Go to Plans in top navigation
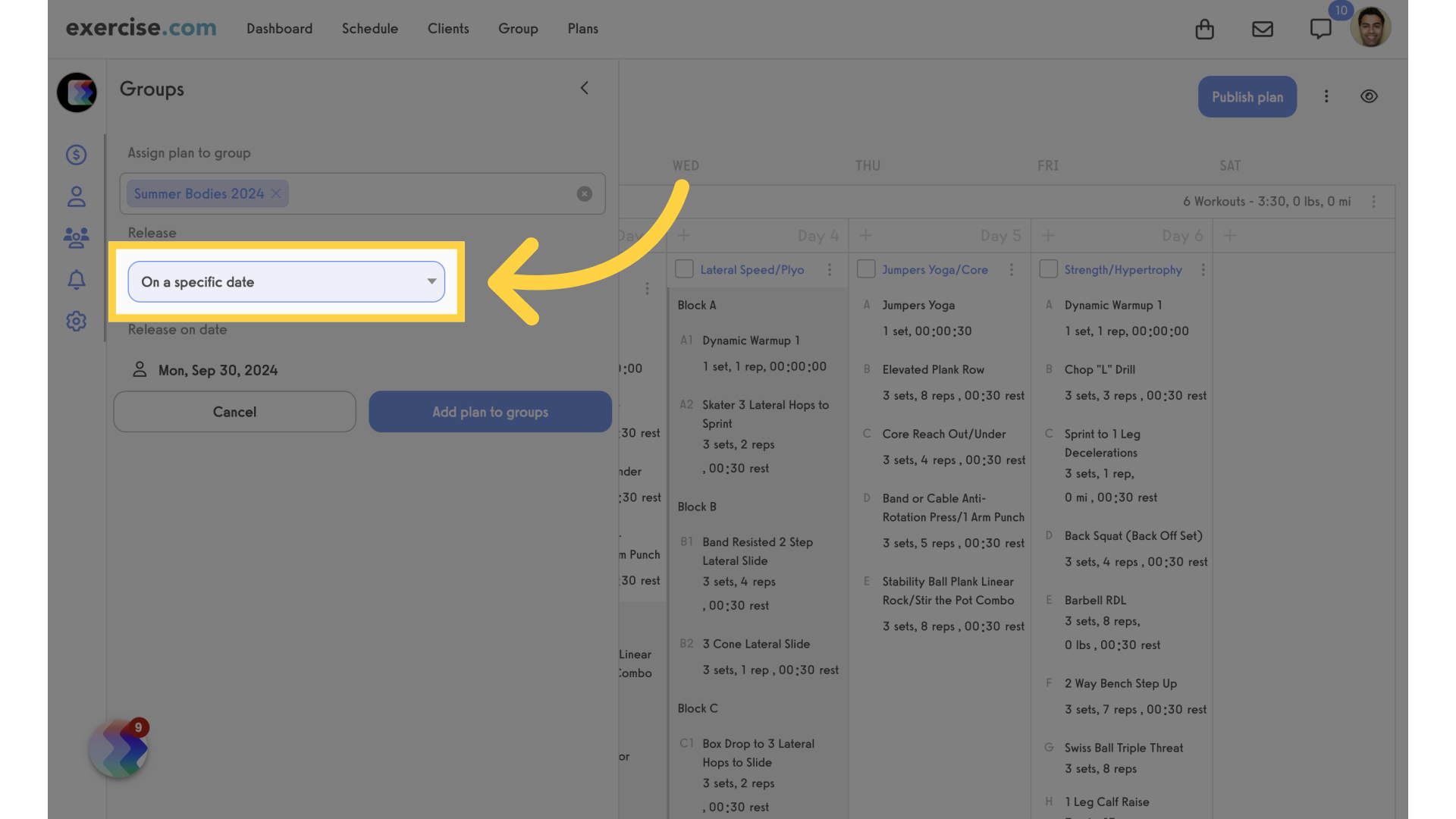 click(582, 29)
